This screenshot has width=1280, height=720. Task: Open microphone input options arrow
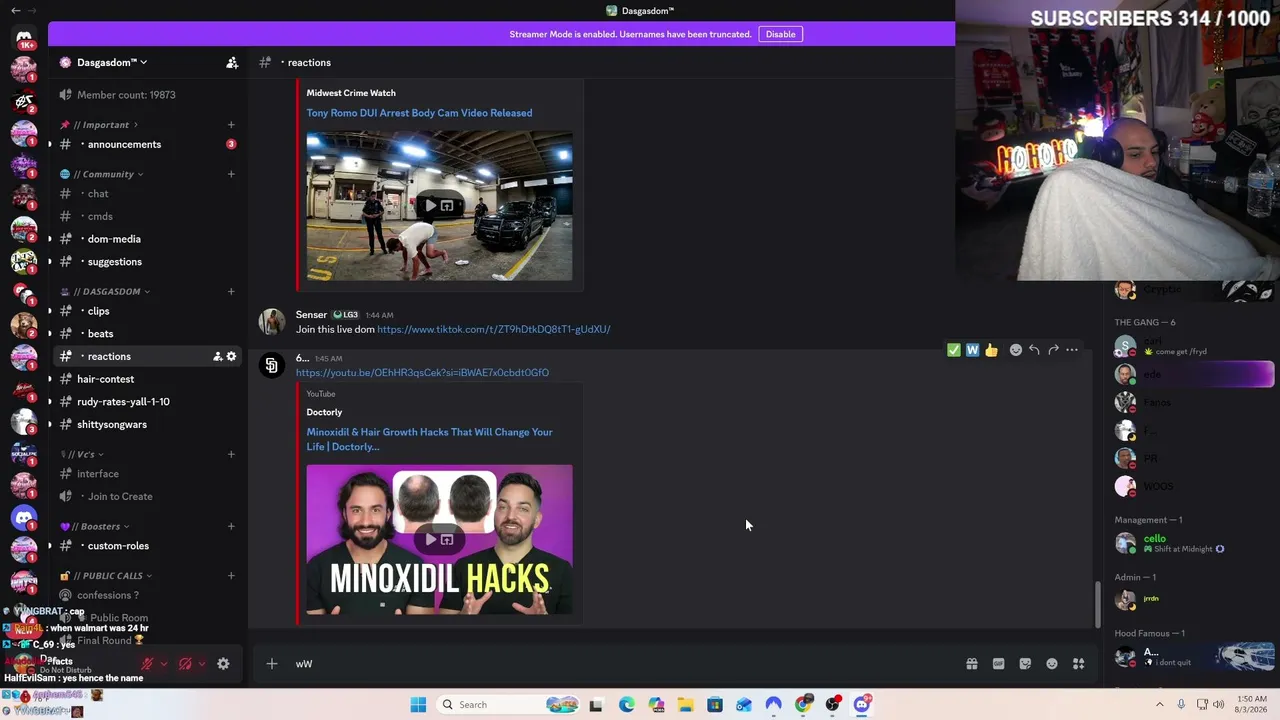[164, 663]
